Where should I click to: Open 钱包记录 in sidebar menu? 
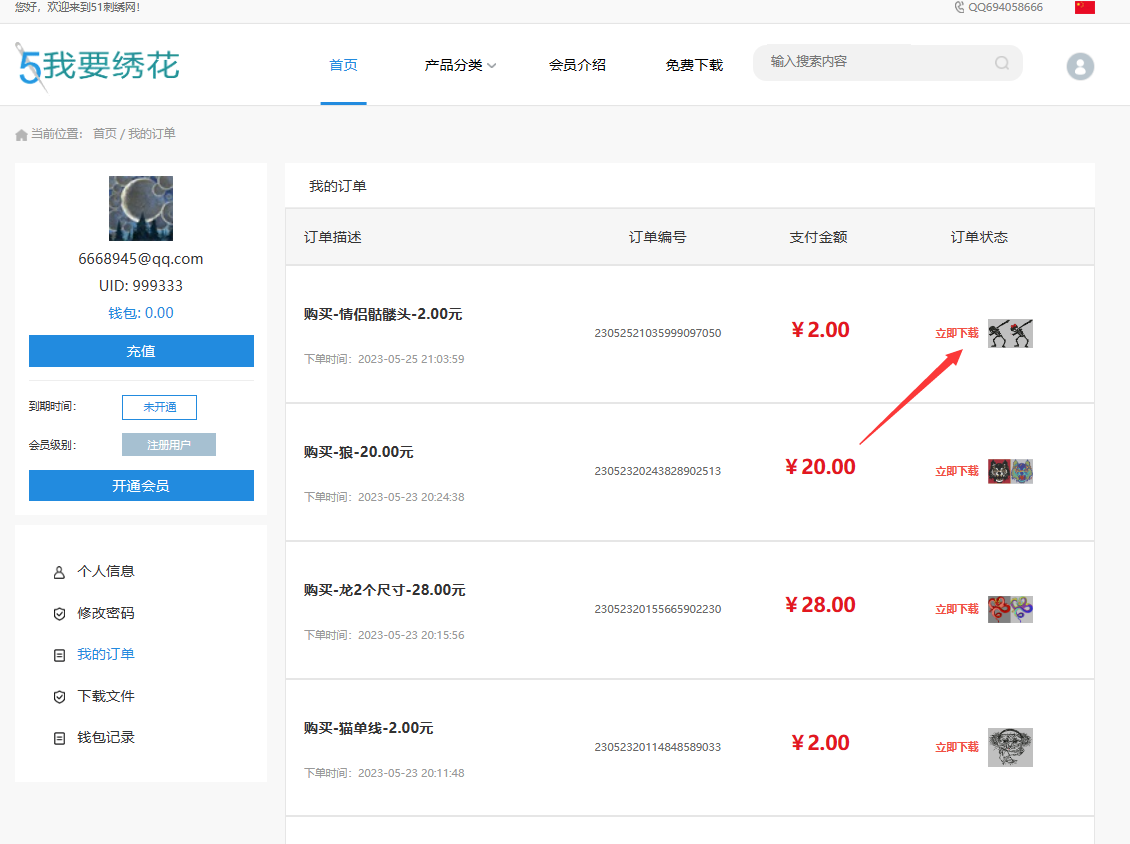[106, 737]
